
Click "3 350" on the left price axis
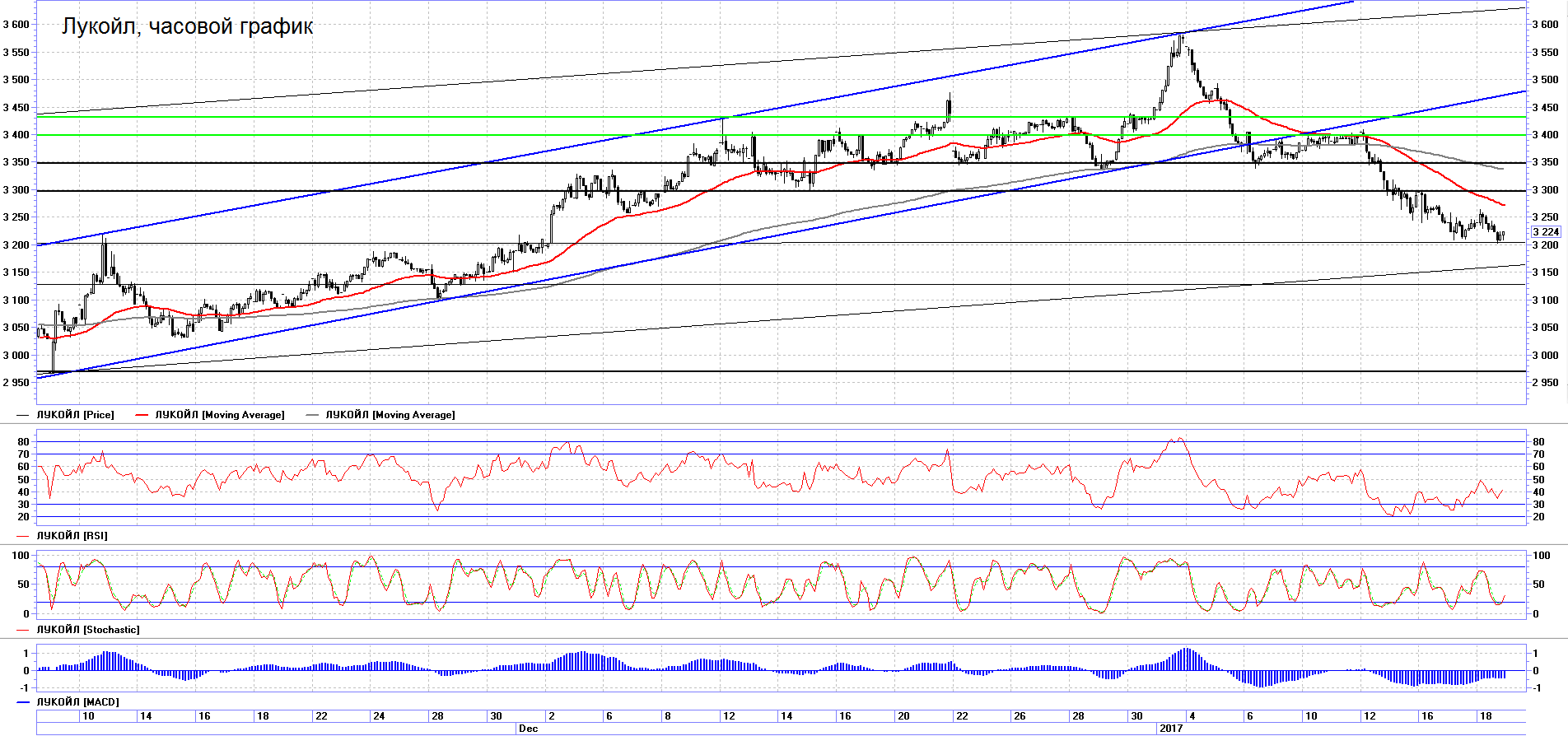tap(16, 162)
